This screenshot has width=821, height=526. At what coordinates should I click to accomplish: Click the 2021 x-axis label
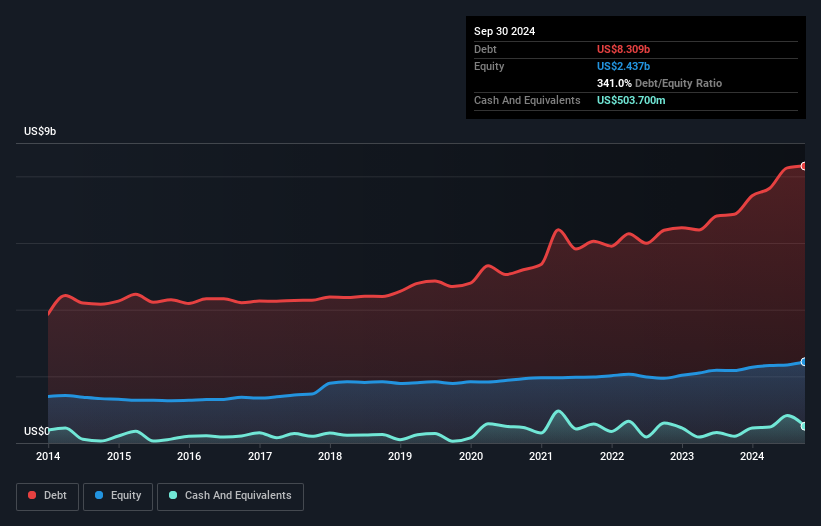click(541, 456)
